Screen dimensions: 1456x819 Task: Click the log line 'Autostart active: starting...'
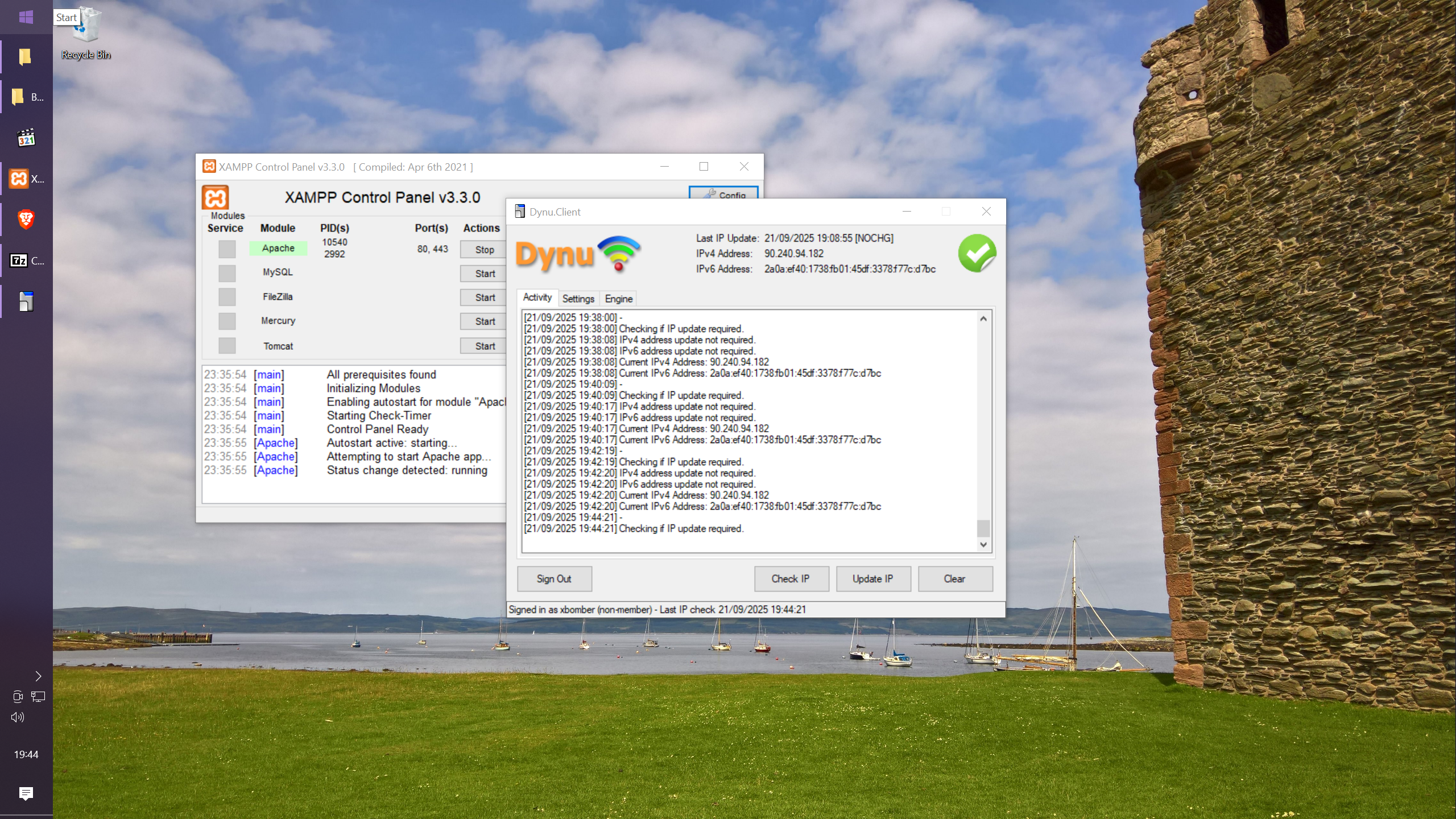392,443
